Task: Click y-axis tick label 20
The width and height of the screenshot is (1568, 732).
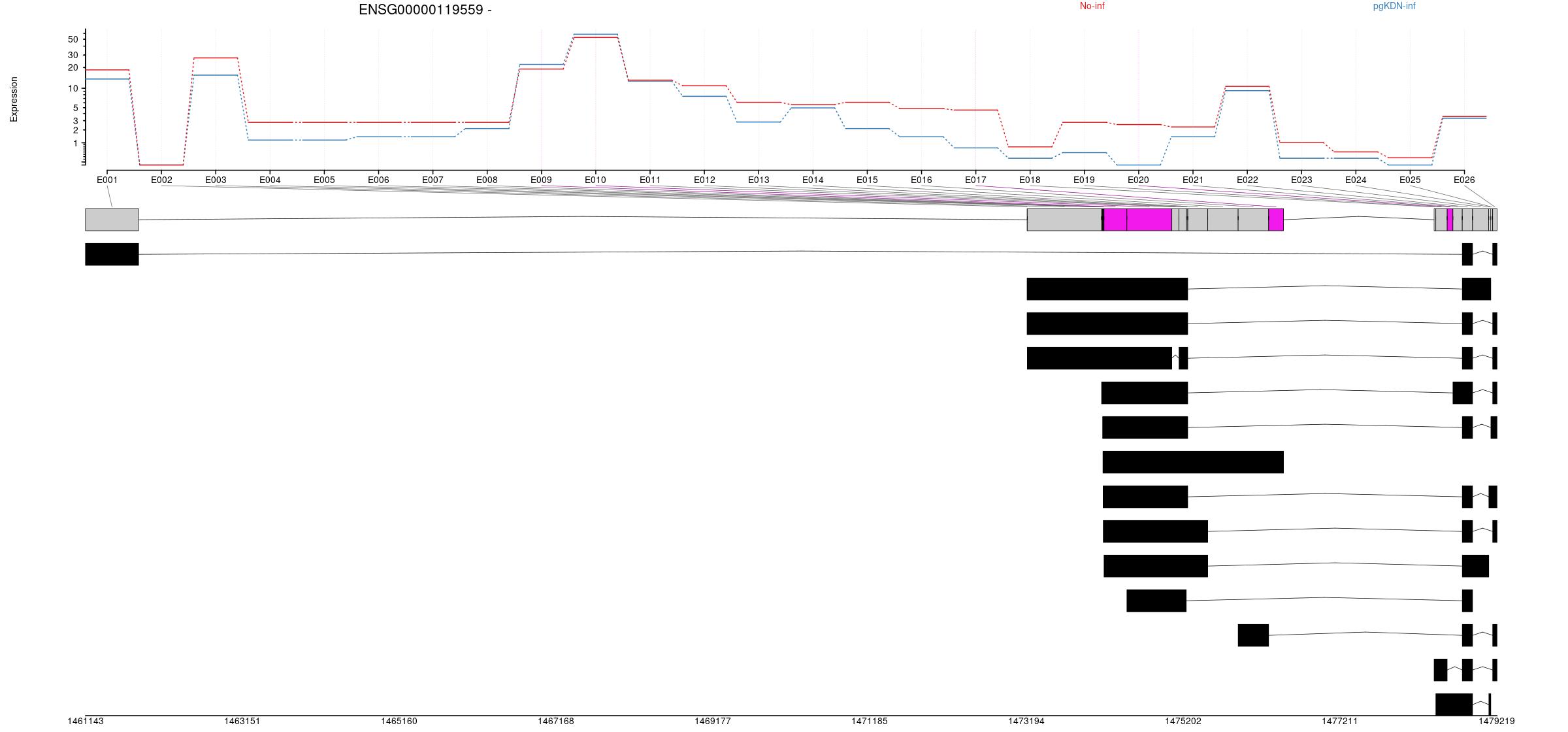Action: pos(73,68)
